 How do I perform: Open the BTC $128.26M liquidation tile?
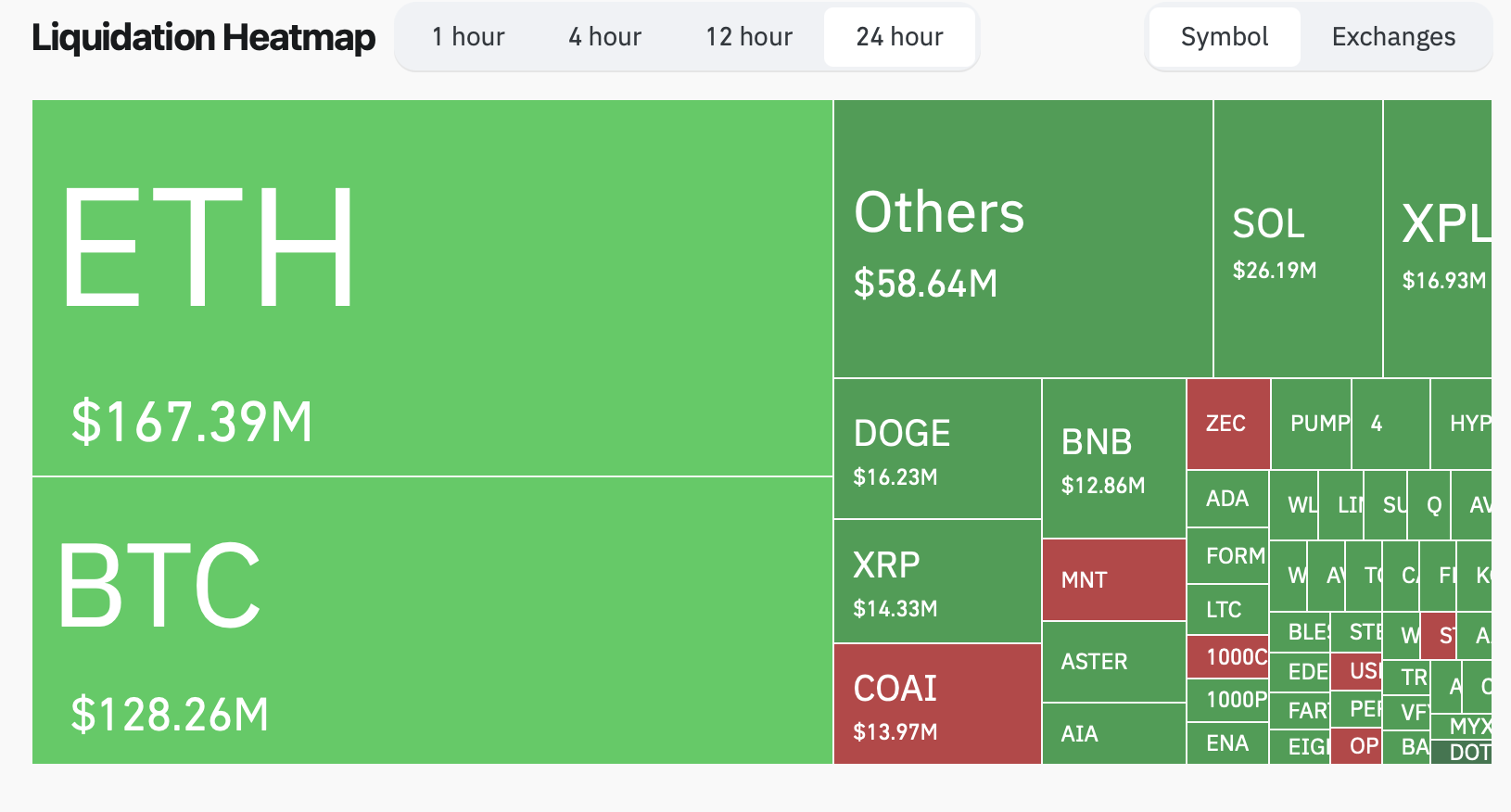[432, 620]
